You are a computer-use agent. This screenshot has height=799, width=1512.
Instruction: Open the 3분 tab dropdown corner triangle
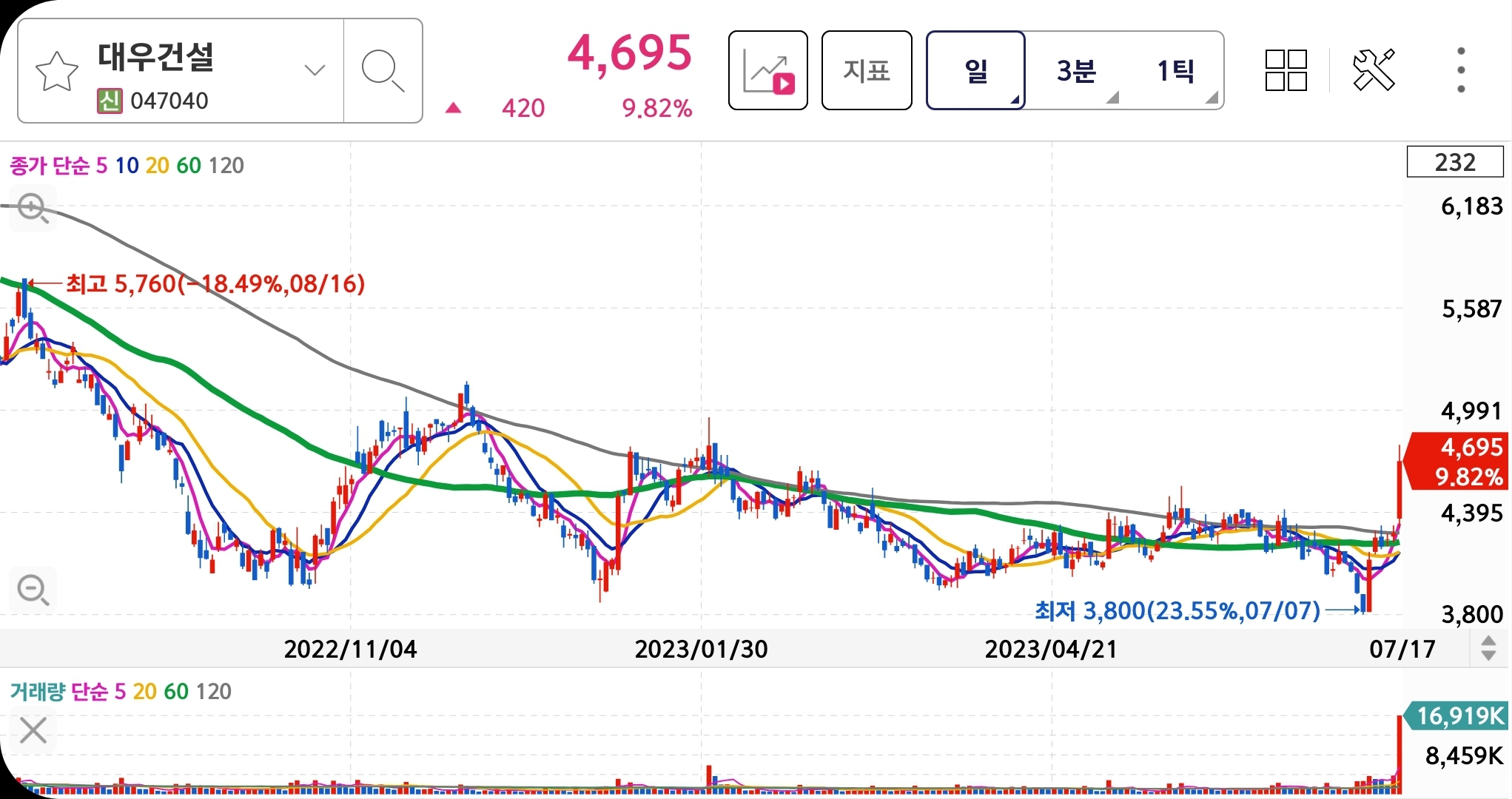click(x=1112, y=97)
